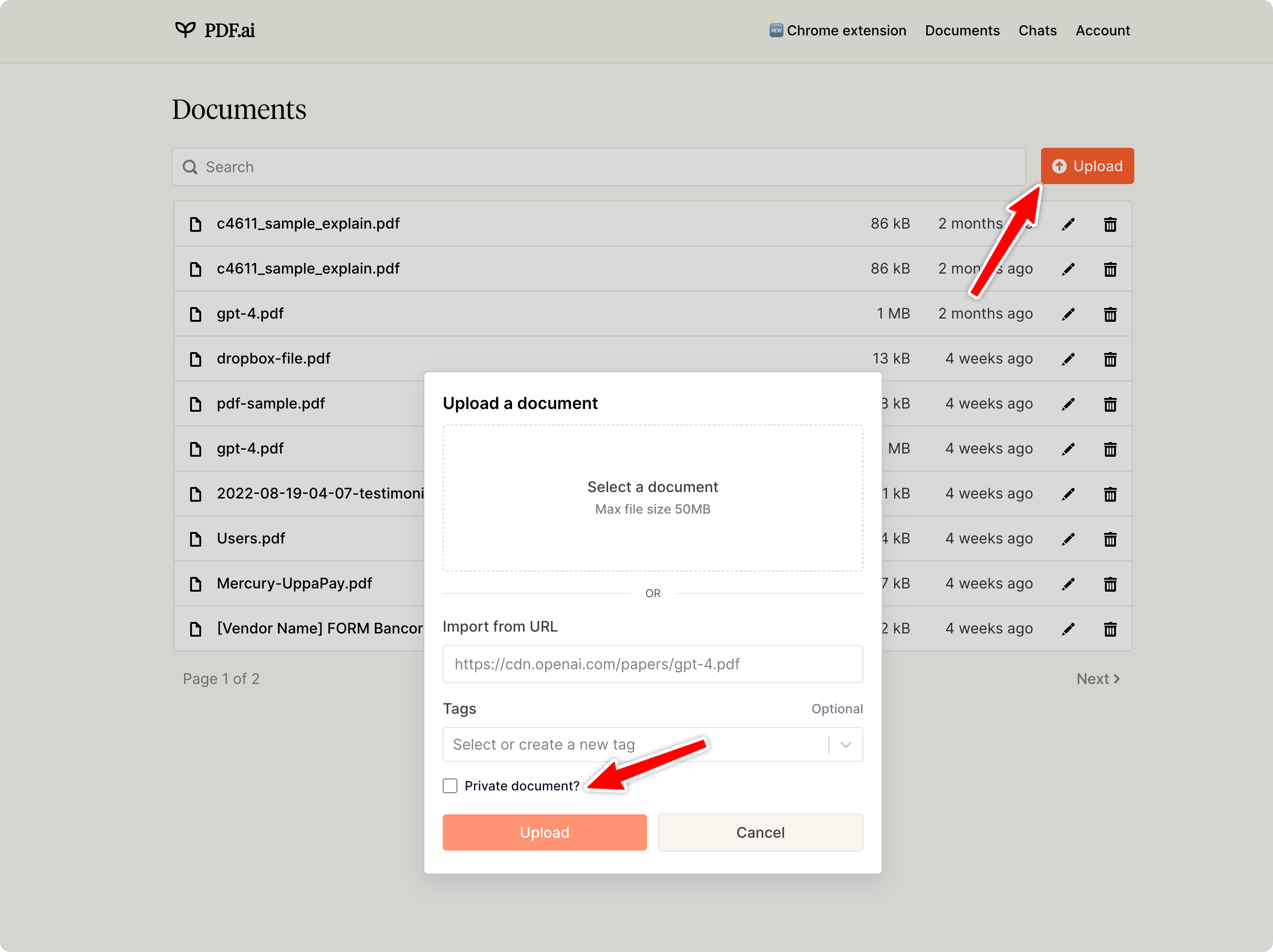Viewport: 1273px width, 952px height.
Task: Click the edit pencil for Users.pdf row
Action: (1068, 539)
